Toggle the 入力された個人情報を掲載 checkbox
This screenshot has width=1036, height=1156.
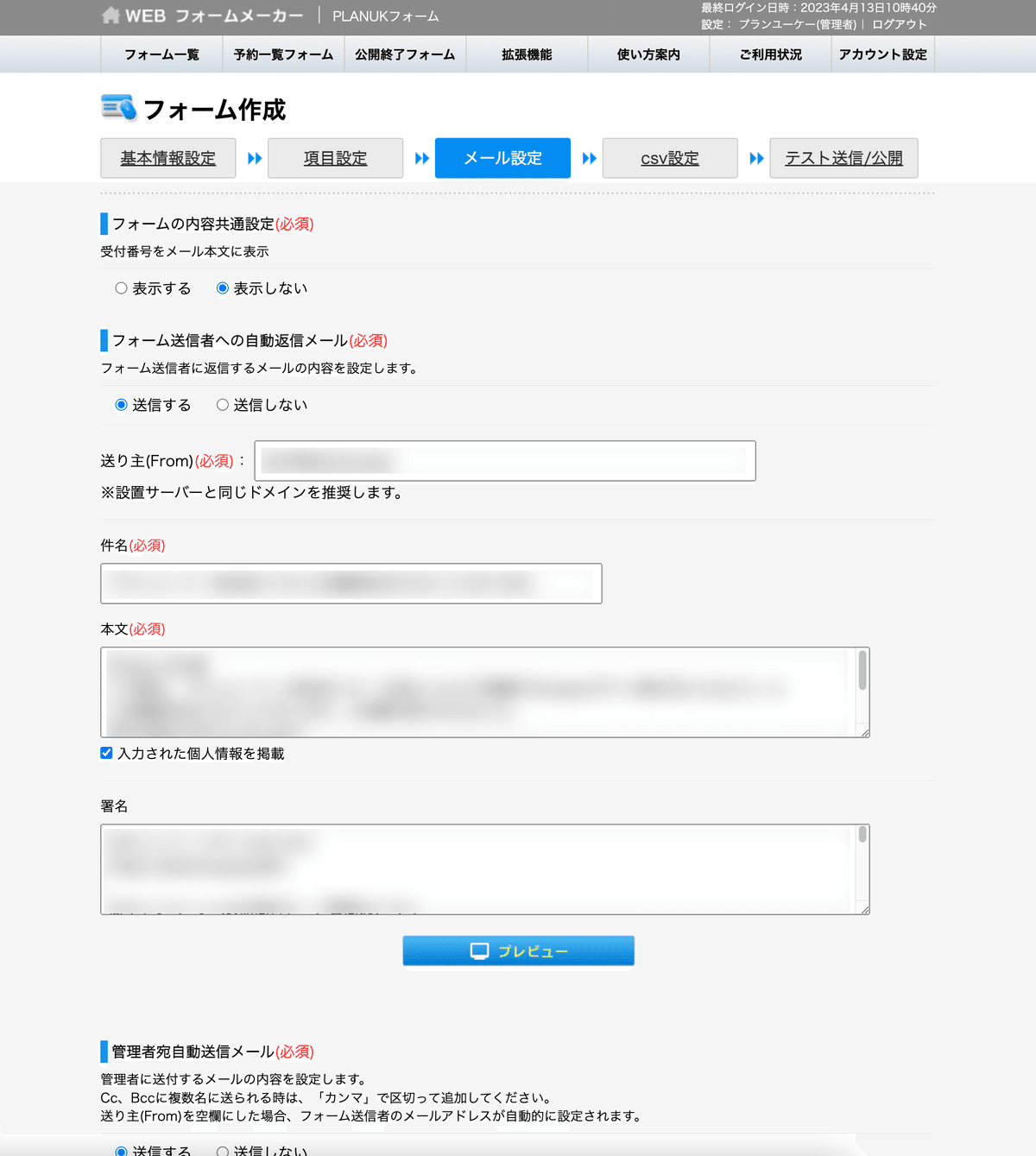(x=106, y=753)
